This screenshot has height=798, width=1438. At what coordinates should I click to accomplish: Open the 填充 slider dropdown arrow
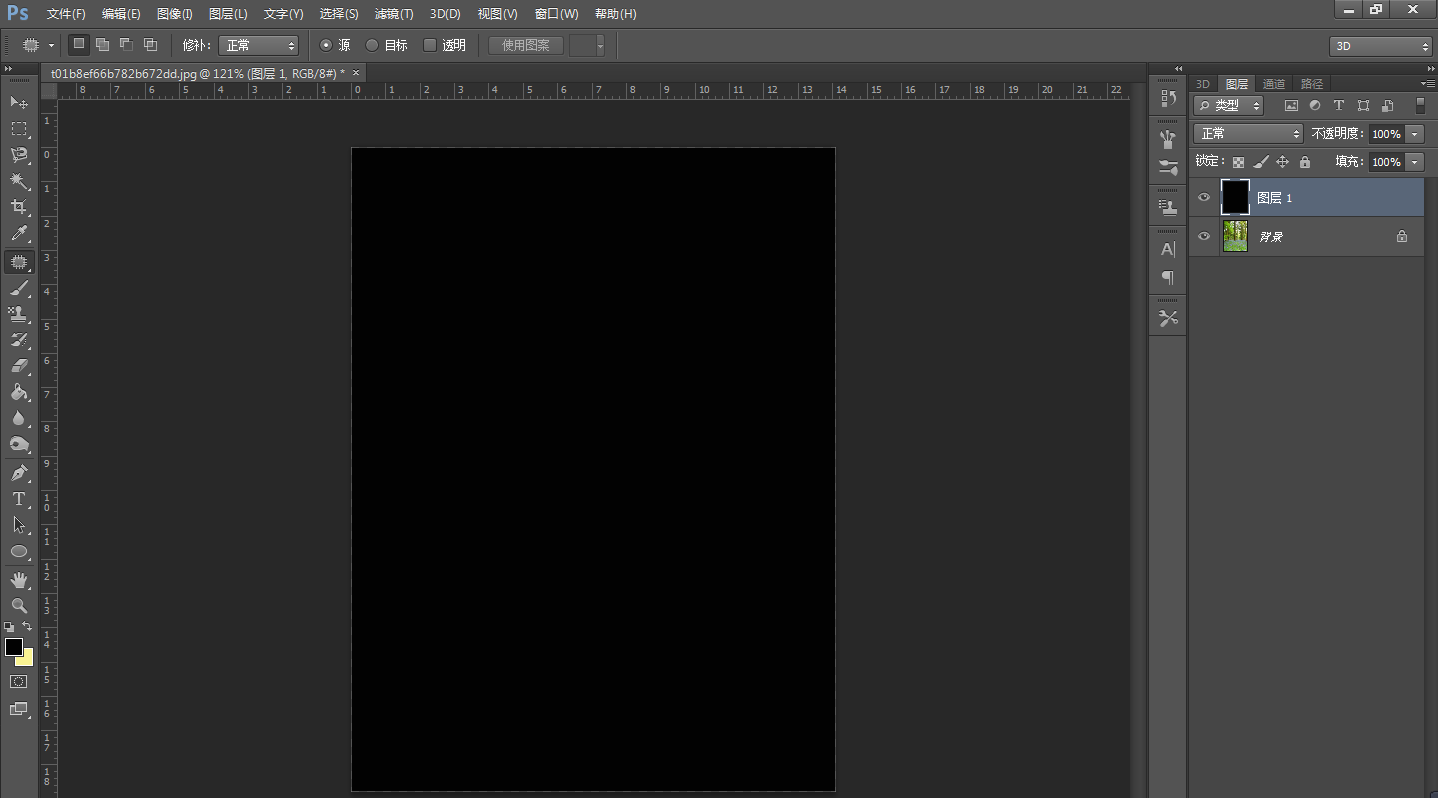pos(1415,162)
